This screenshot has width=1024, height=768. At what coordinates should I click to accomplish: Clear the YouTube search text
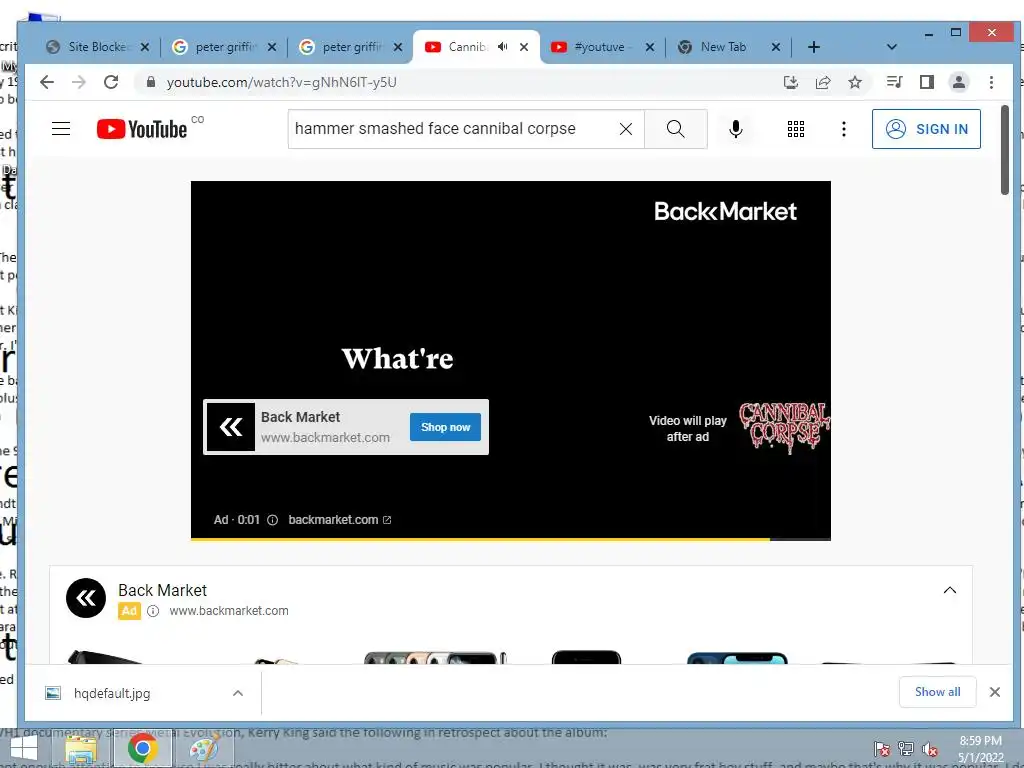coord(626,129)
